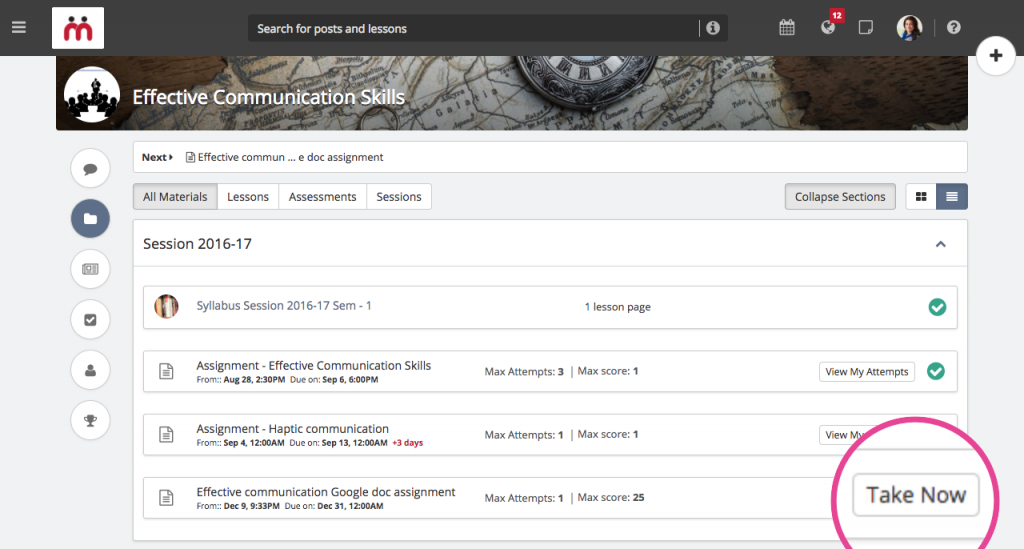Click completed checkmark on Syllabus row
Screen dimensions: 1024x549
tap(937, 307)
